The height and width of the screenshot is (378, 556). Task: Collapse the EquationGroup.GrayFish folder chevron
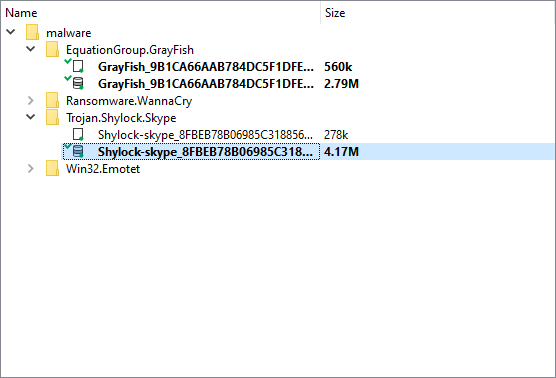(x=31, y=49)
